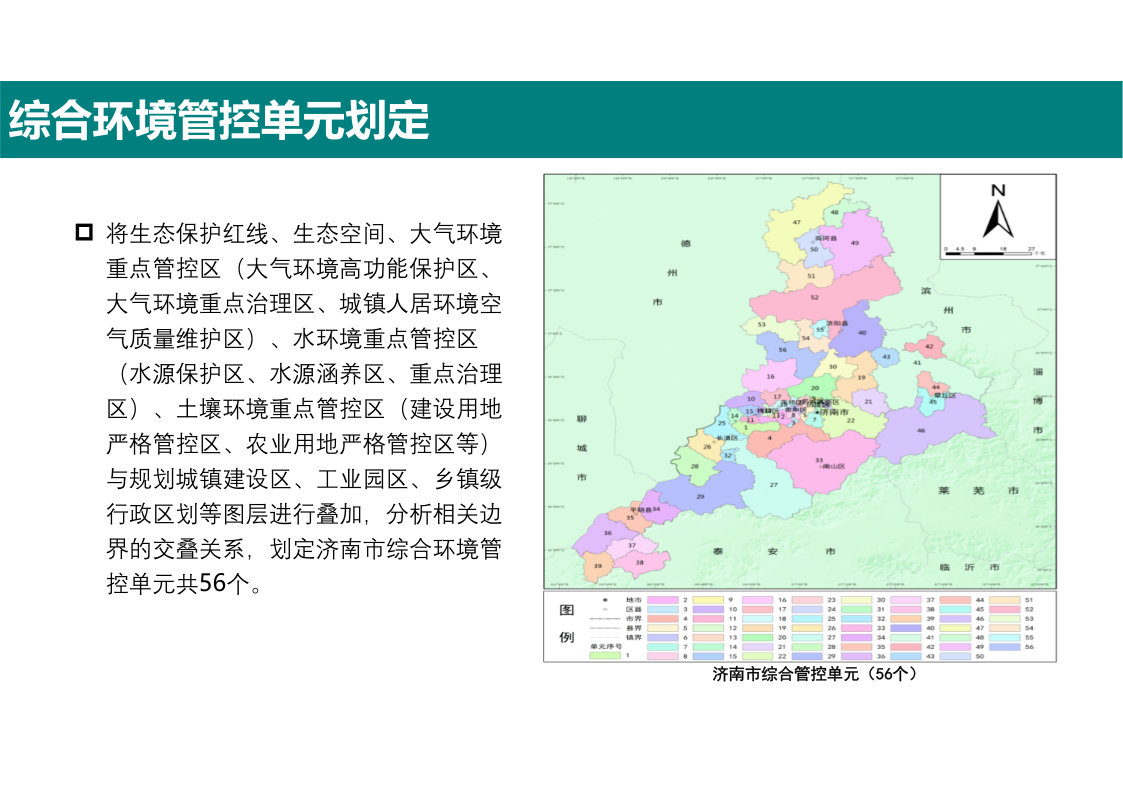This screenshot has width=1123, height=794.
Task: Click the legend swatch for unit 37
Action: coord(906,600)
